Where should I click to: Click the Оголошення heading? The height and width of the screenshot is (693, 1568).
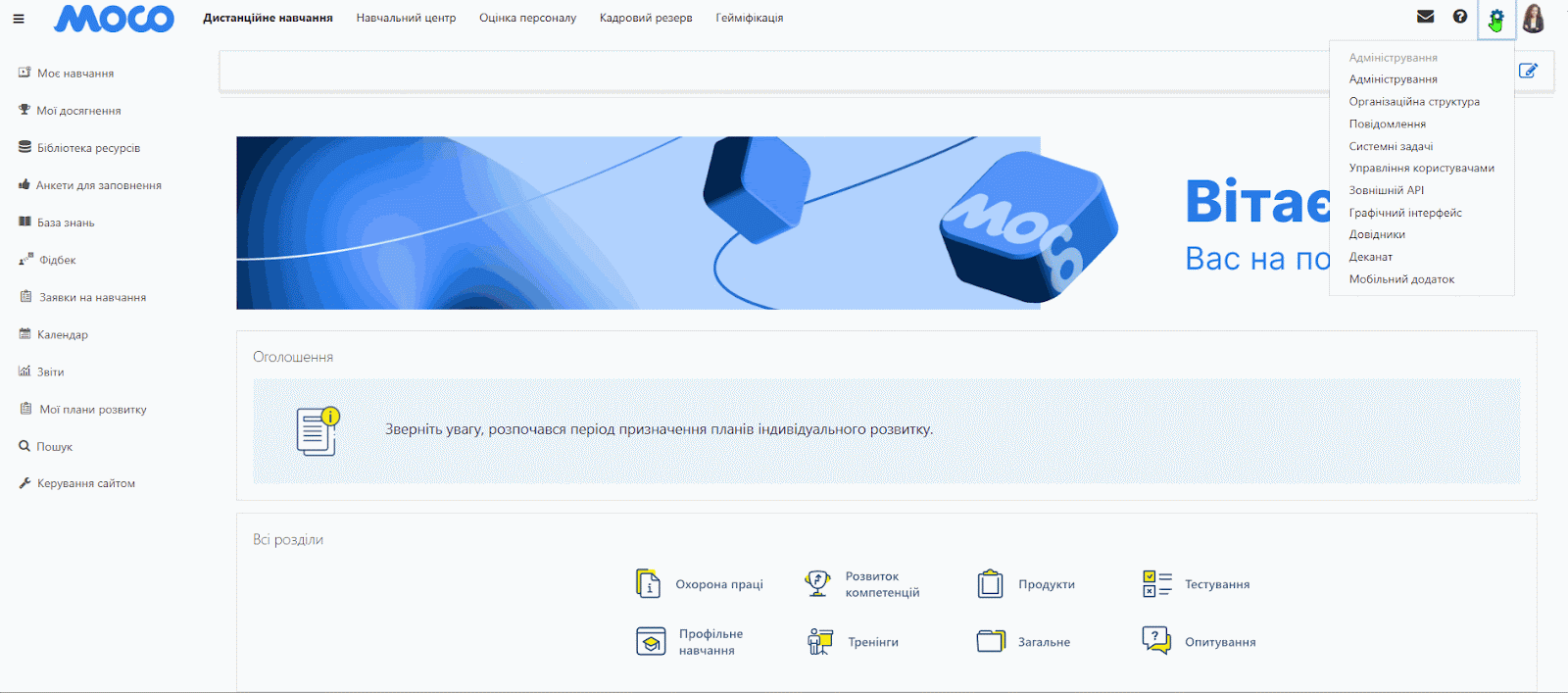pos(293,357)
